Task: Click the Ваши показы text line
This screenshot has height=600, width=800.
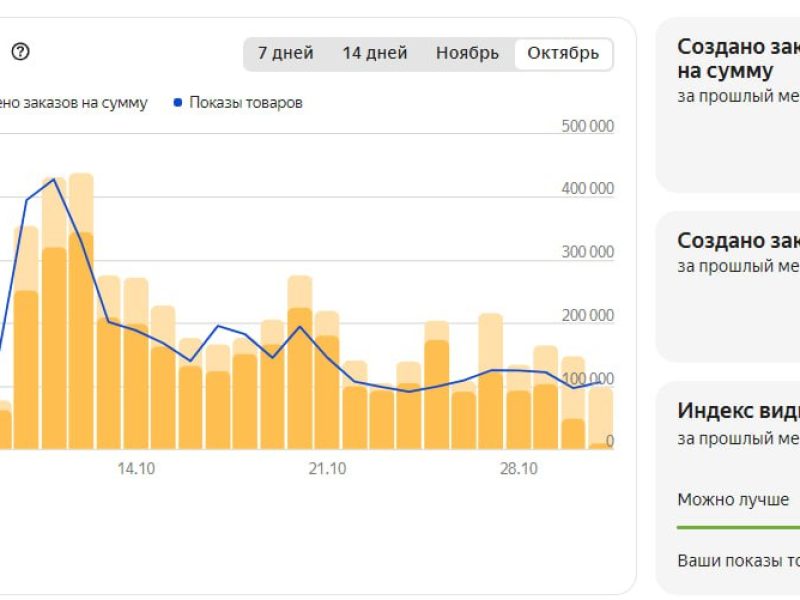Action: pos(738,560)
